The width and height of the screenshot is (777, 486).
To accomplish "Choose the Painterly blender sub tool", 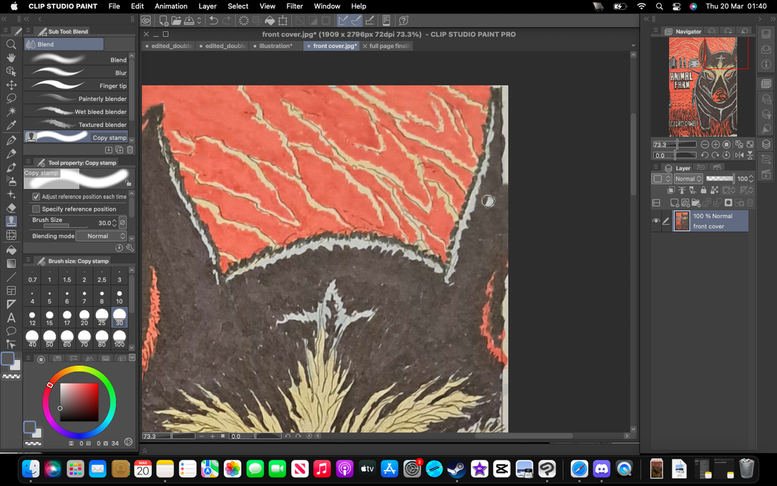I will coord(76,99).
